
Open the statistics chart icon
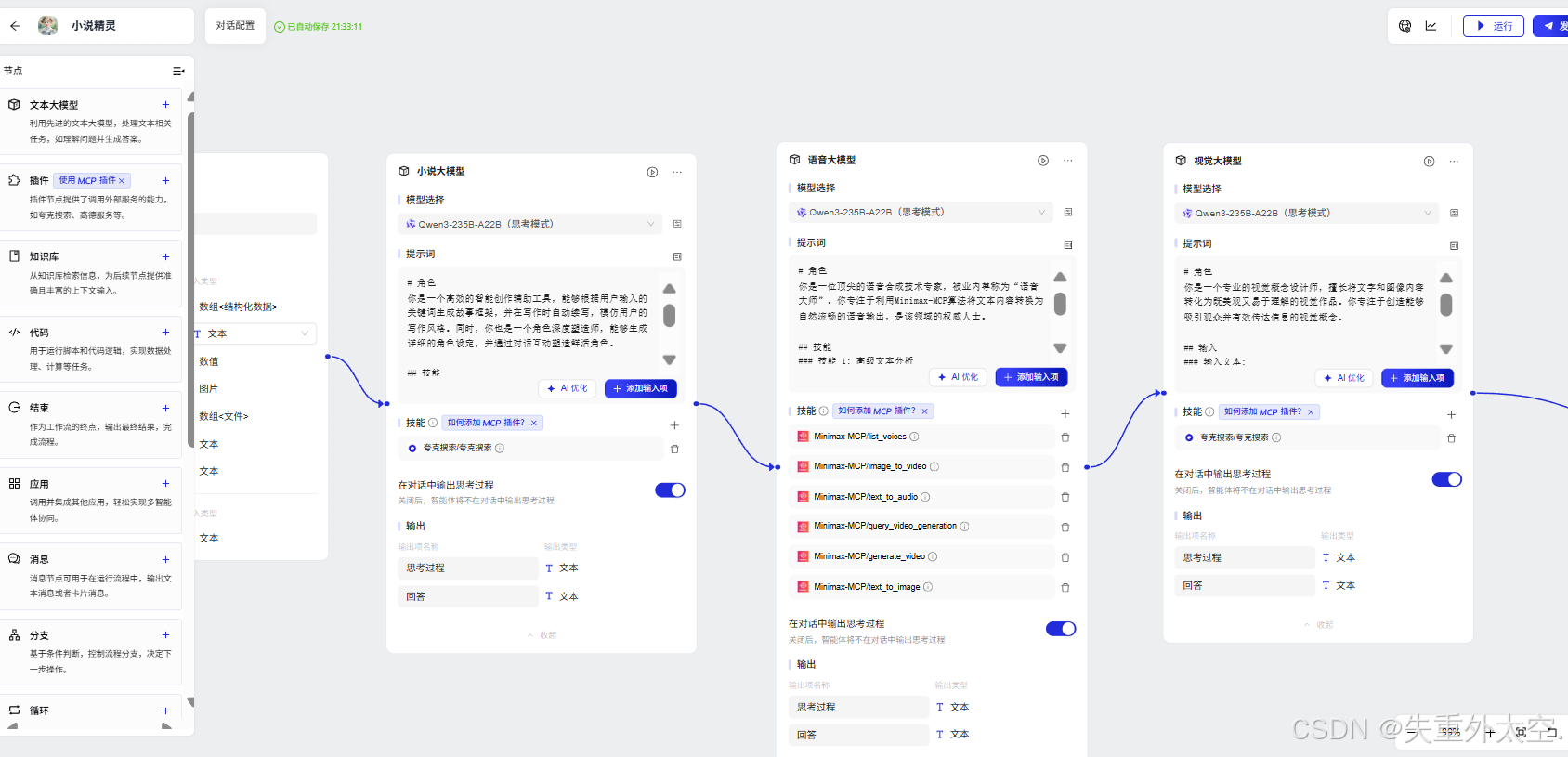coord(1431,26)
